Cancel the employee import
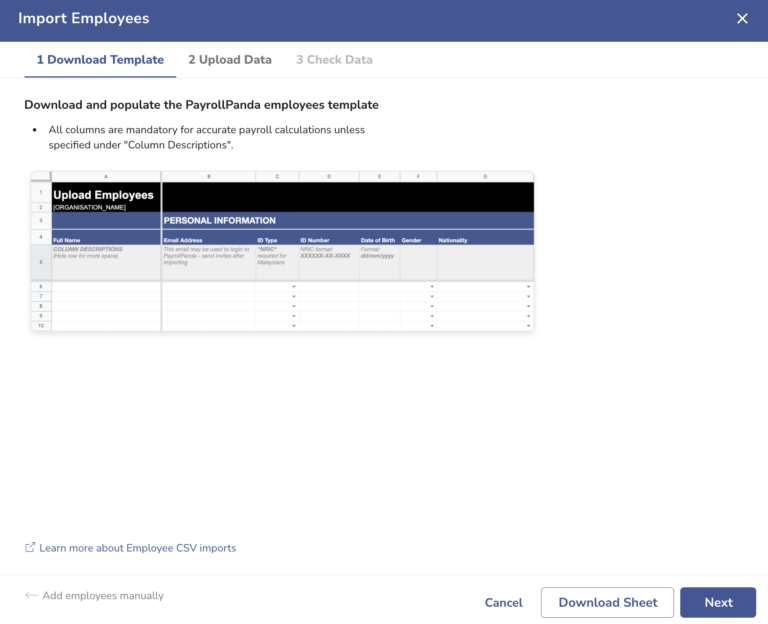Viewport: 768px width, 624px height. pyautogui.click(x=504, y=602)
